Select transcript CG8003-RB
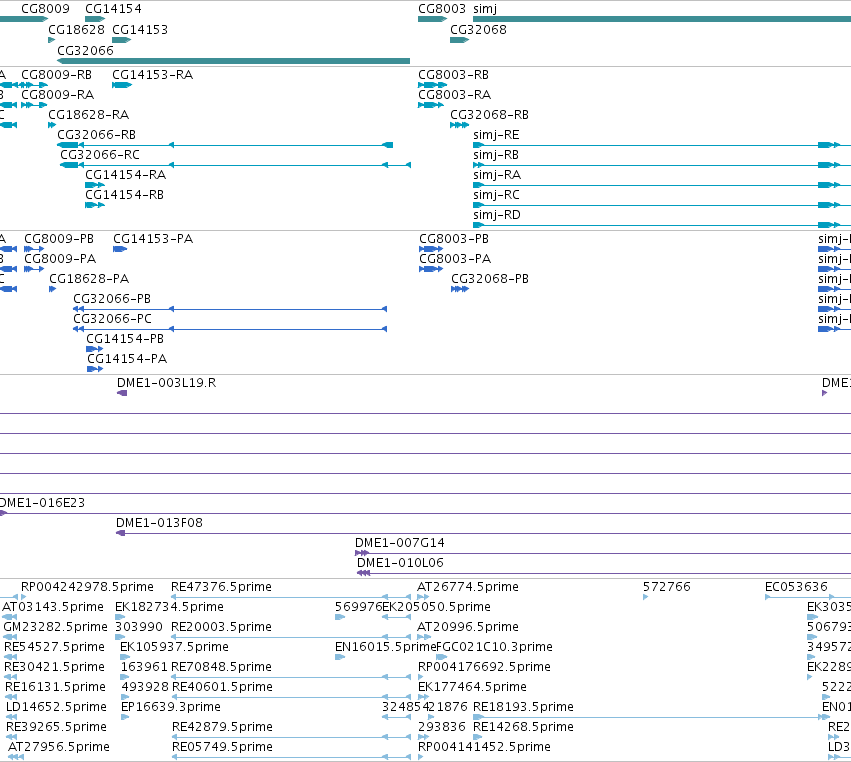The height and width of the screenshot is (762, 851). [453, 74]
